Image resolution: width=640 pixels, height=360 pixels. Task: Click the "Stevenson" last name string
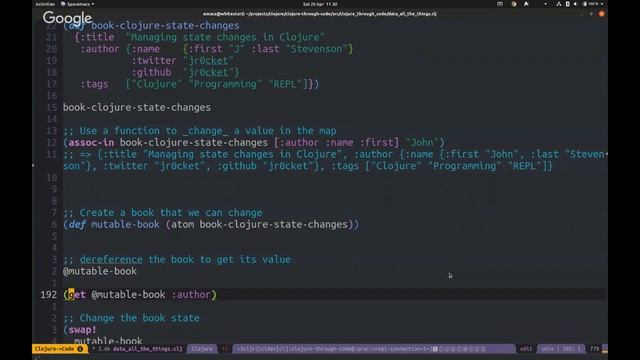click(316, 49)
